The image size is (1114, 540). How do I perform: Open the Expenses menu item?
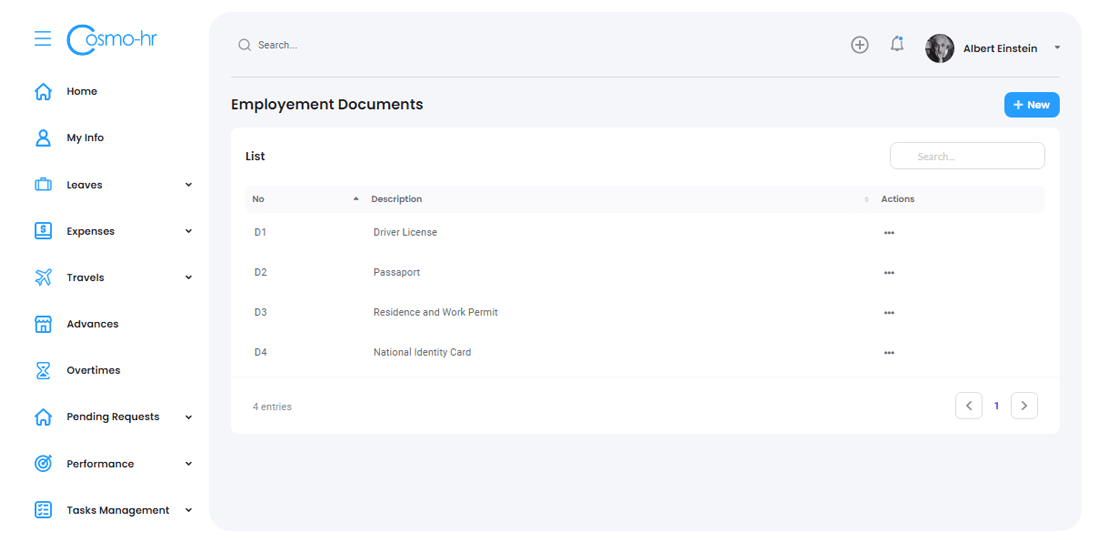click(x=91, y=231)
